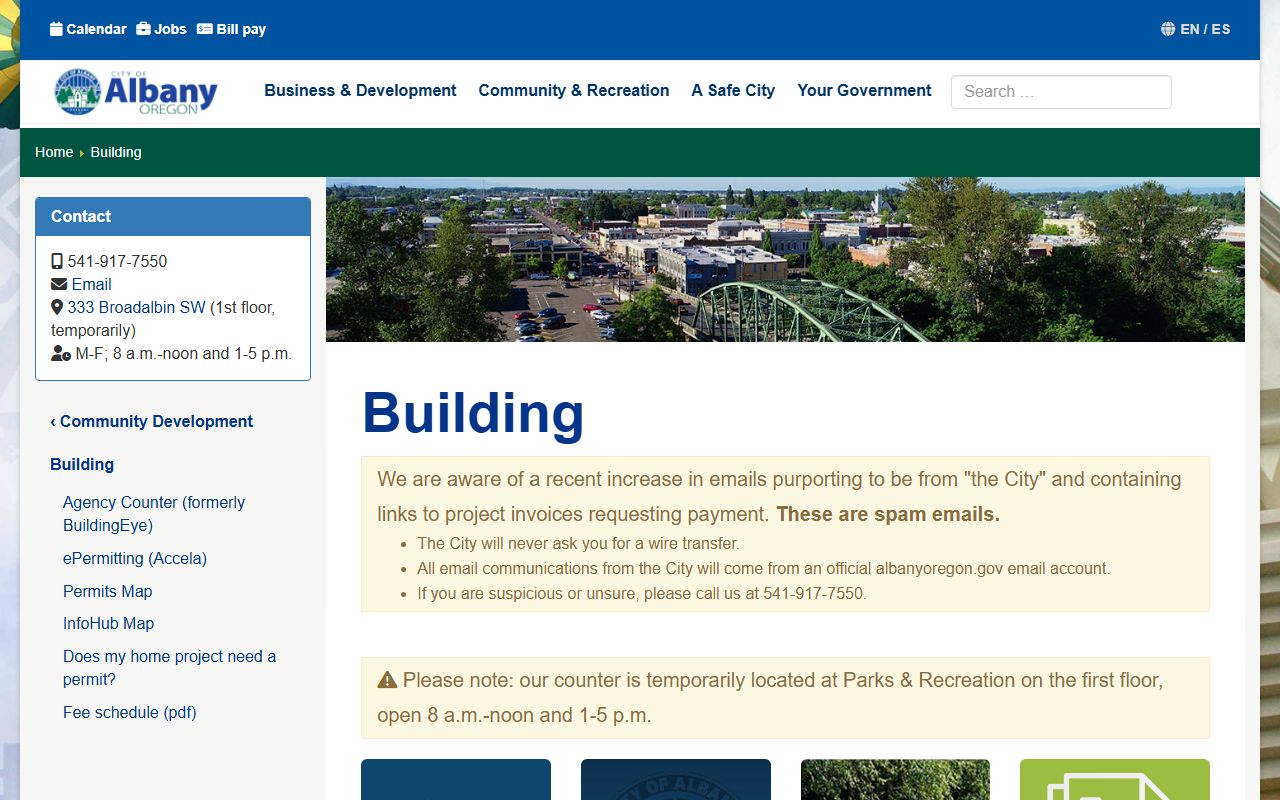Image resolution: width=1280 pixels, height=800 pixels.
Task: Click the Contact panel header
Action: tap(173, 216)
